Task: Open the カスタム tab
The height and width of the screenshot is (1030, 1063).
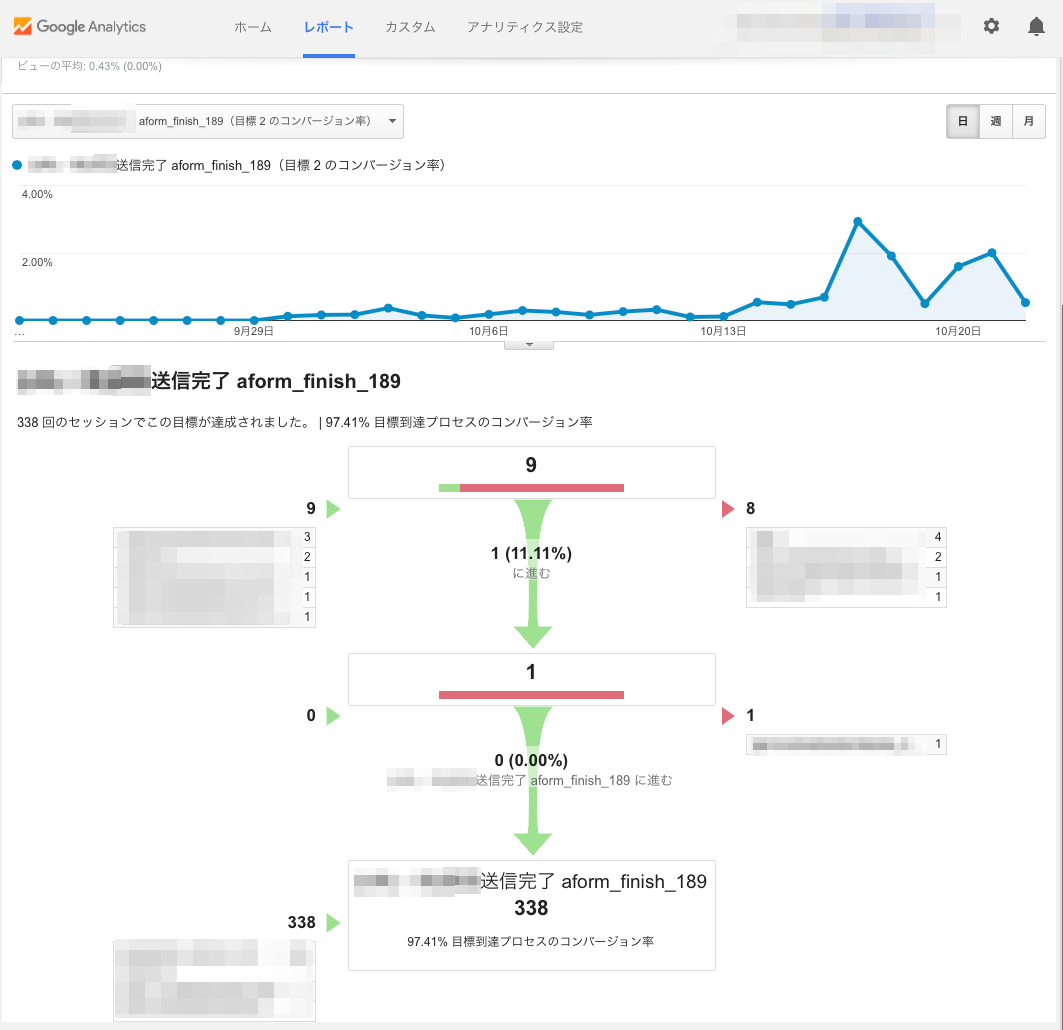Action: click(410, 27)
